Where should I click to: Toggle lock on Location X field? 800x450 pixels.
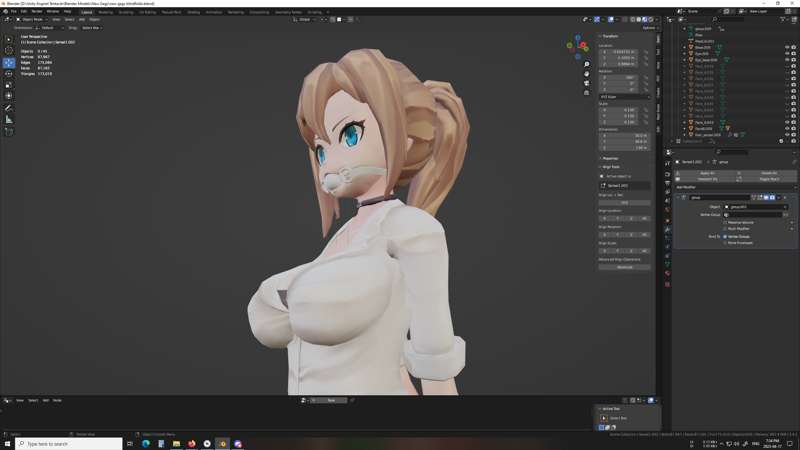coord(646,52)
